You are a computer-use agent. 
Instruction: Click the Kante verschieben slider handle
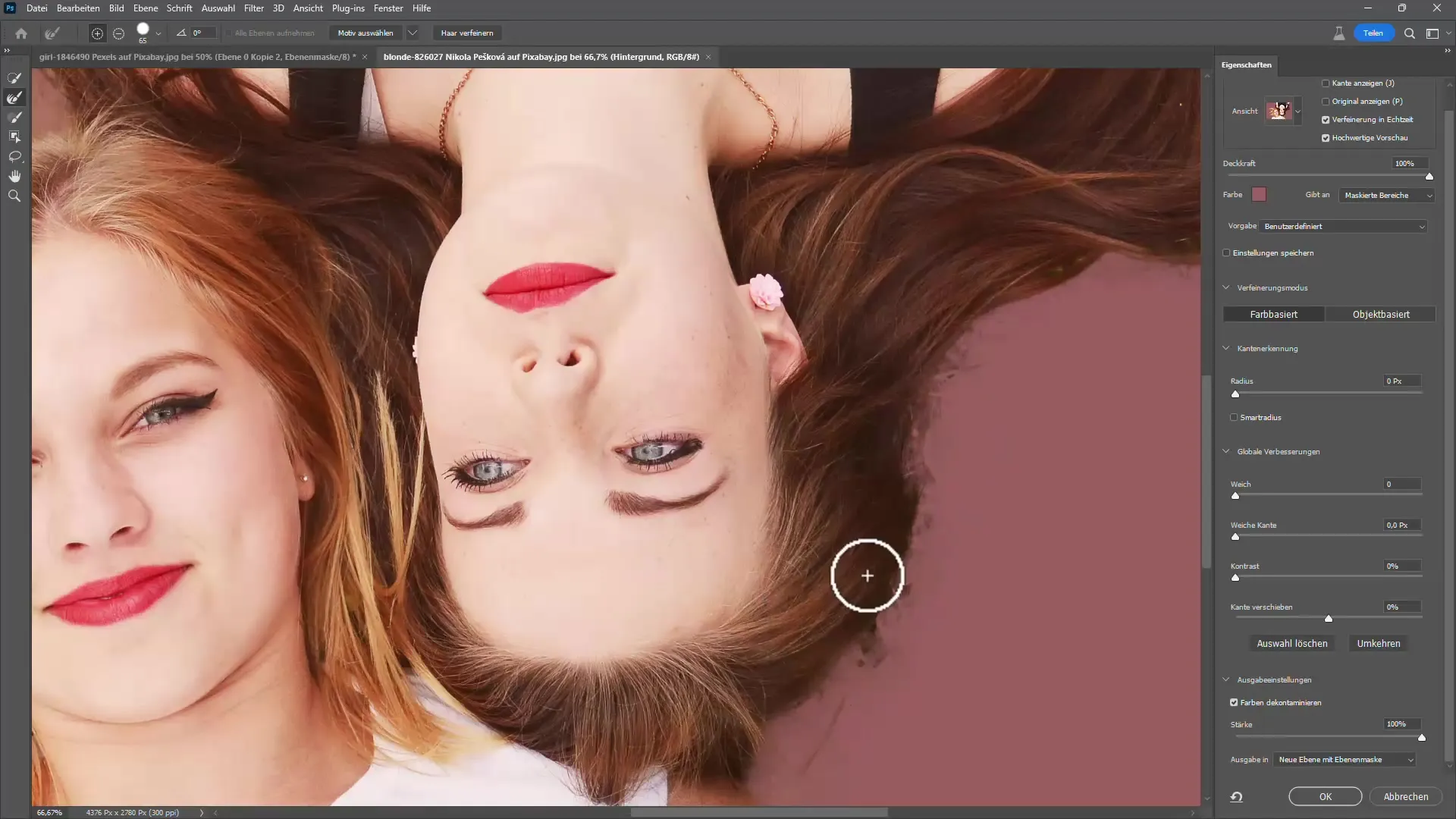1329,619
